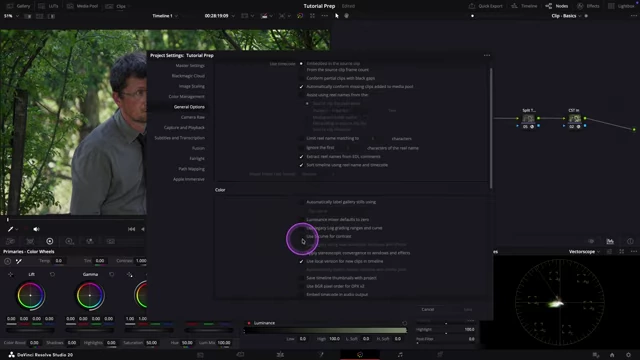Select timecode embedded in source clip radio
640x360 pixels.
(x=301, y=64)
